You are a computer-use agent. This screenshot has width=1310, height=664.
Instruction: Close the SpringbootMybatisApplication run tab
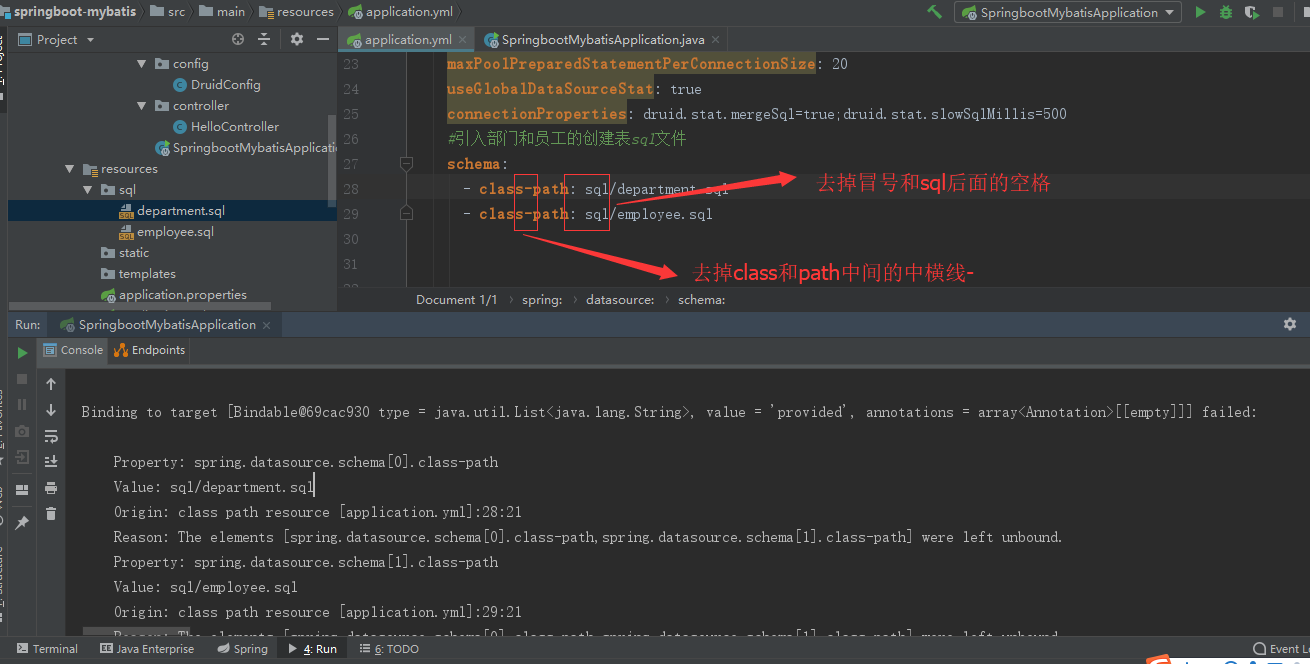coord(267,325)
